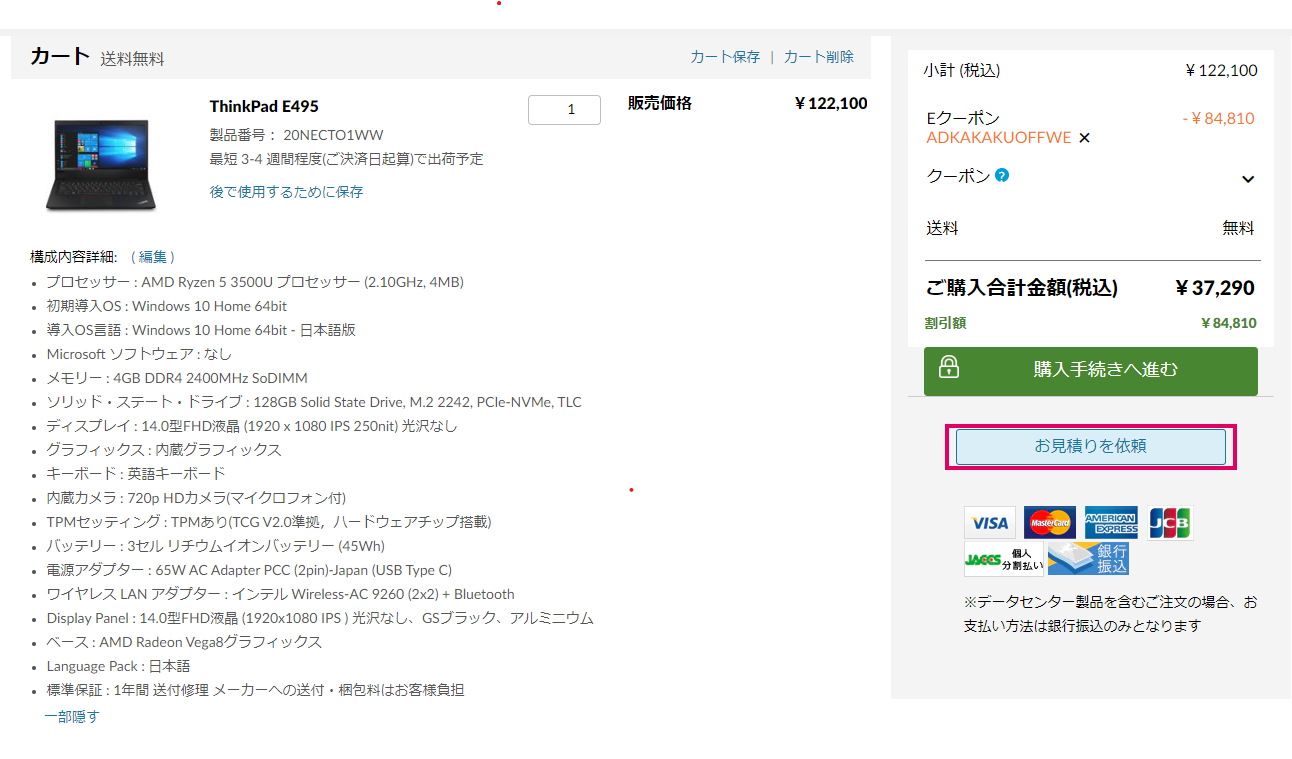Click the coupon help question mark icon
The height and width of the screenshot is (759, 1292).
pyautogui.click(x=1002, y=175)
